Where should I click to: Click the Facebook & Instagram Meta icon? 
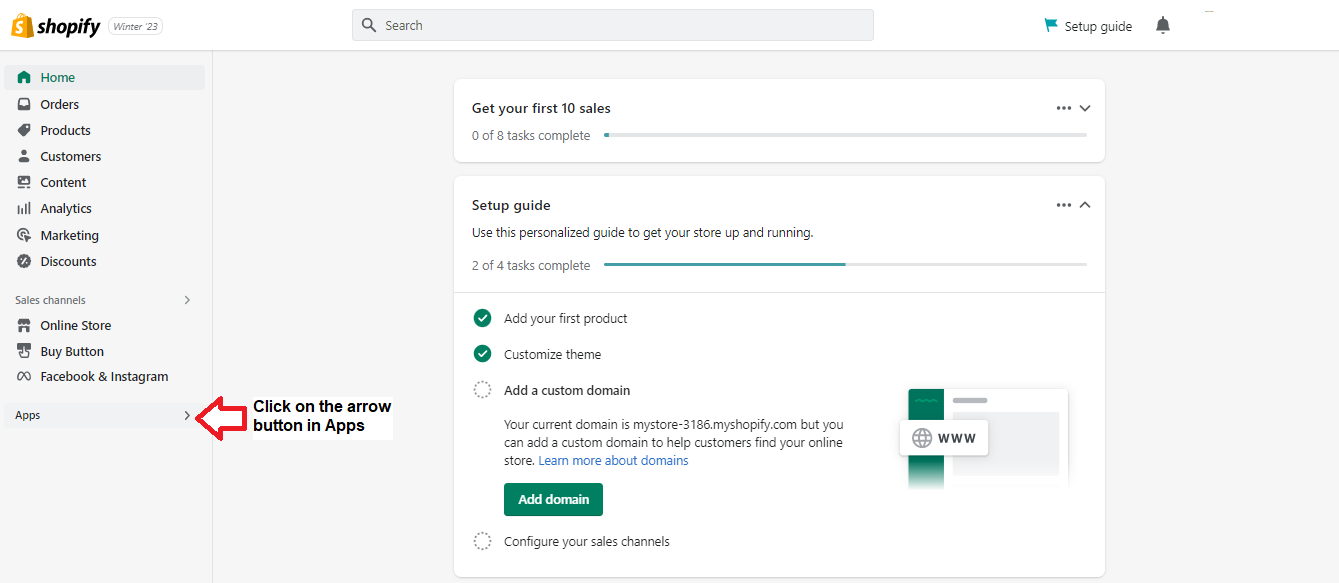click(x=24, y=377)
